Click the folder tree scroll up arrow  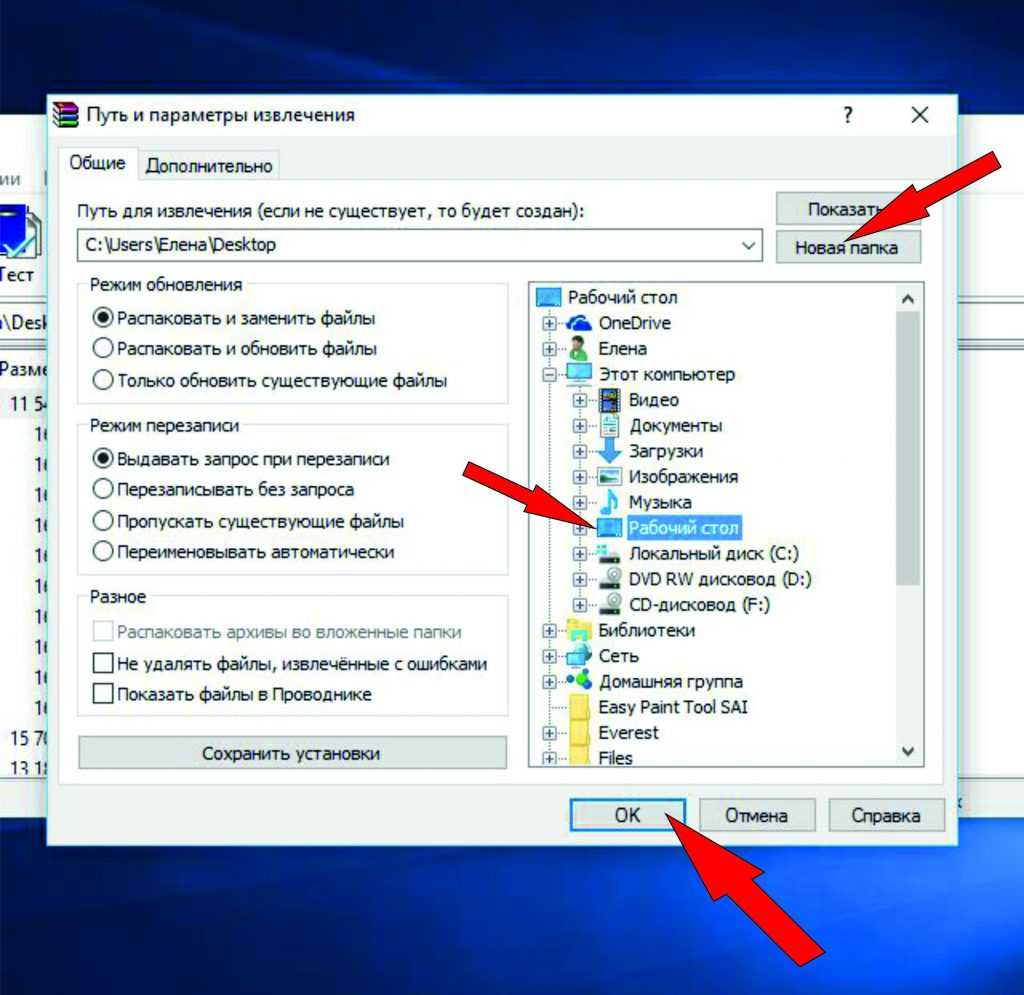(x=907, y=299)
